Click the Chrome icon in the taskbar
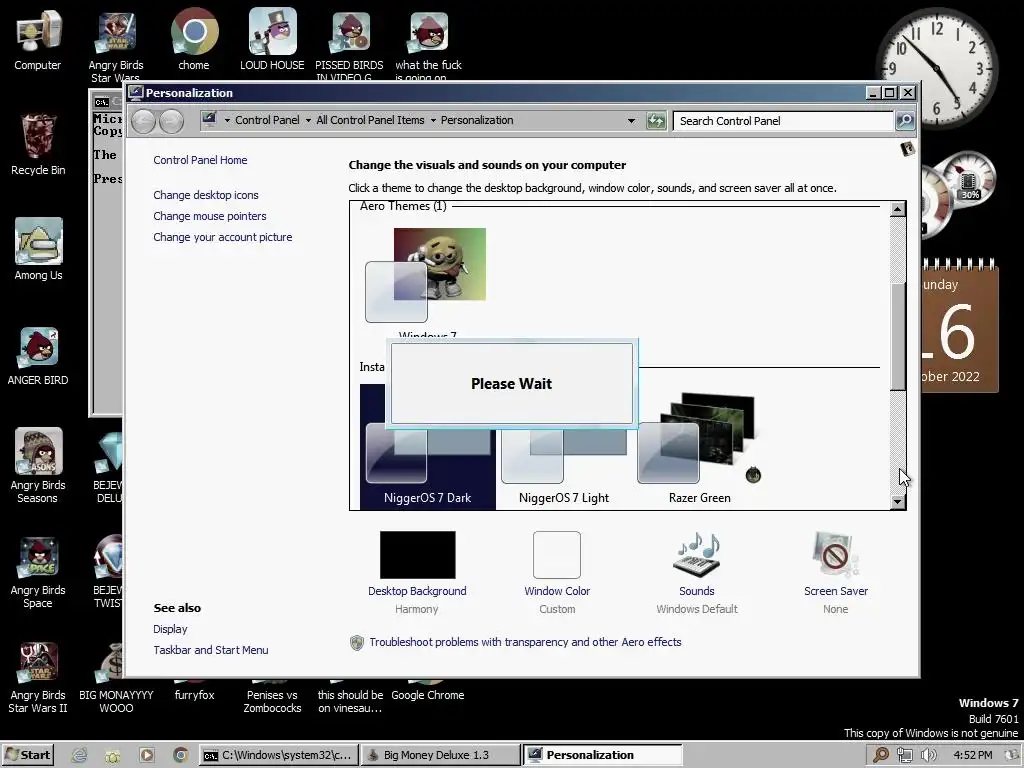This screenshot has width=1024, height=768. (x=181, y=755)
